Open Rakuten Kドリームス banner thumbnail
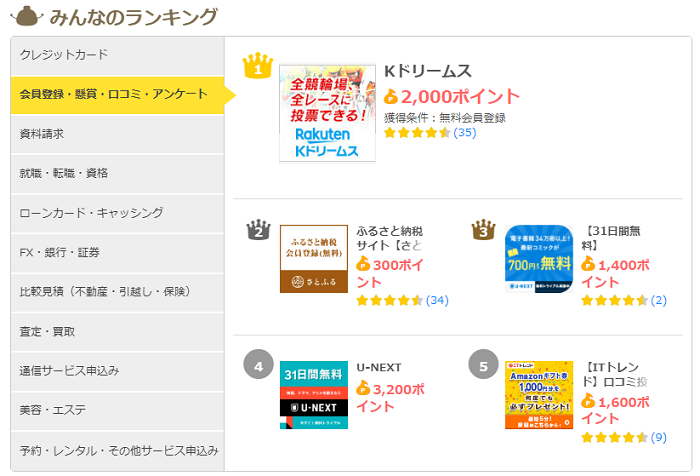 point(327,112)
